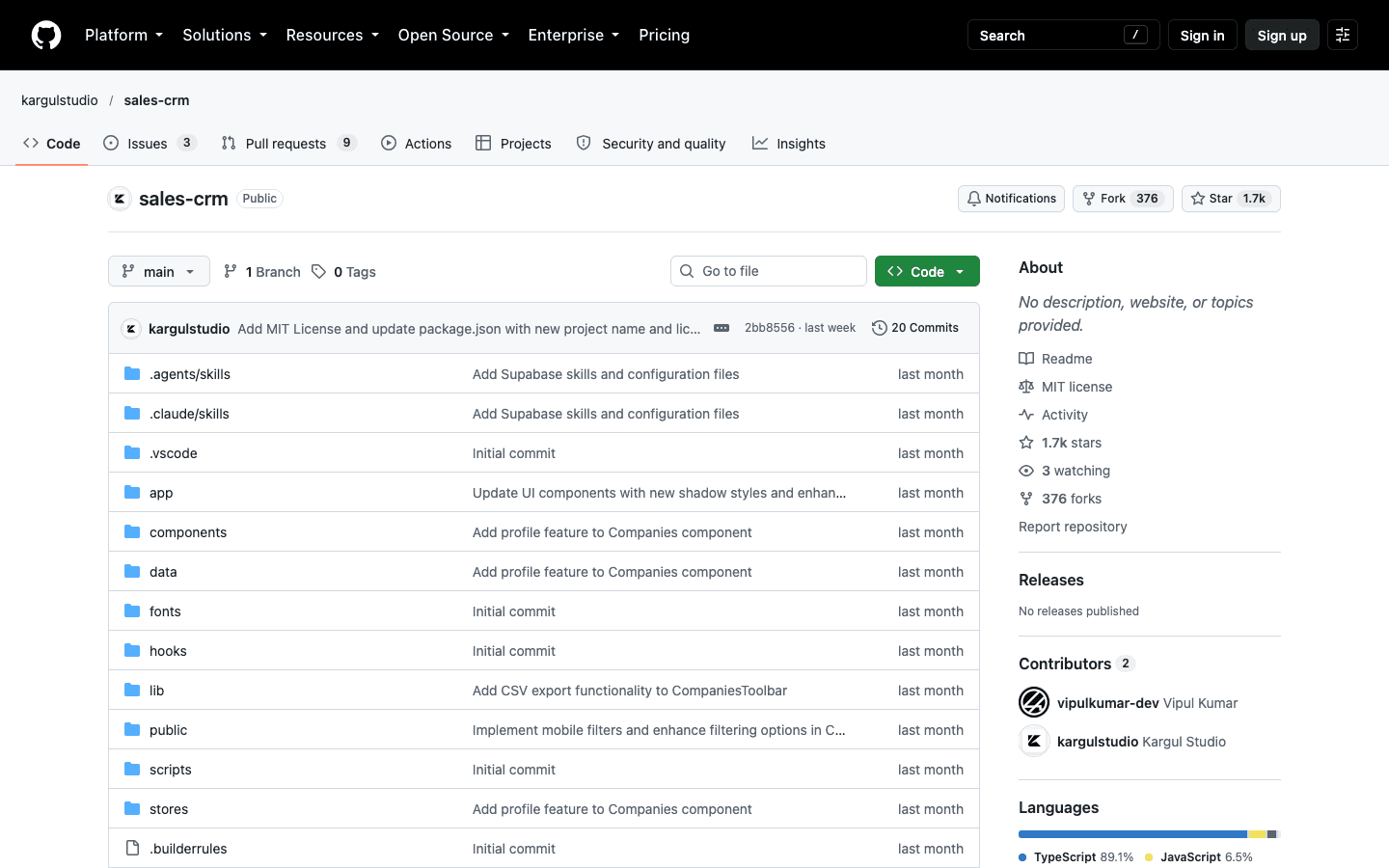Click the Sign in button
The image size is (1389, 868).
pyautogui.click(x=1202, y=35)
